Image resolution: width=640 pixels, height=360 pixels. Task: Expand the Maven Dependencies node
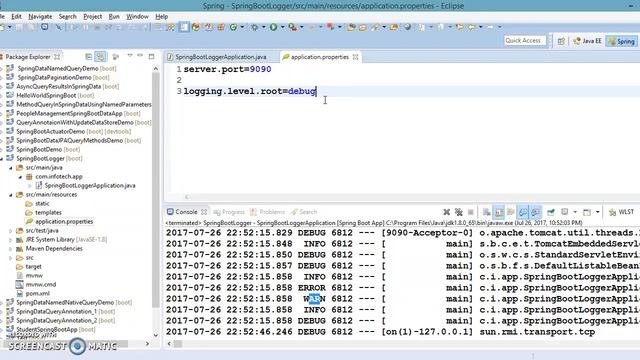point(11,249)
